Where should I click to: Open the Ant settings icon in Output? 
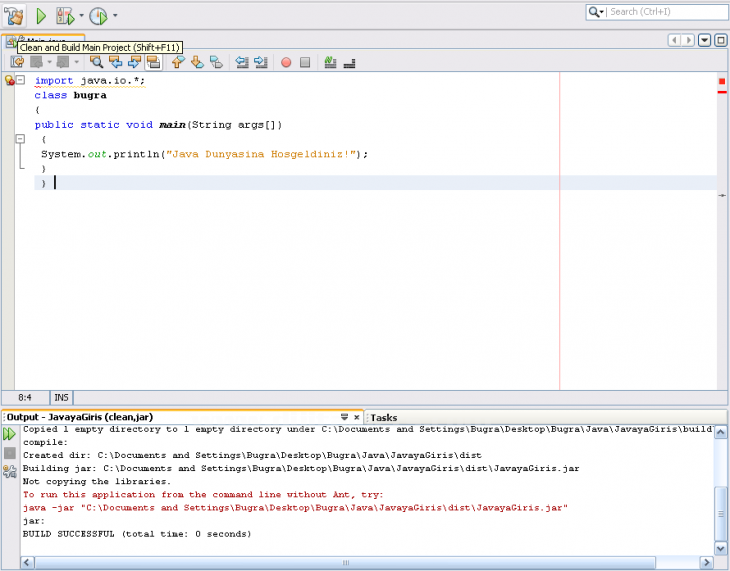coord(9,471)
